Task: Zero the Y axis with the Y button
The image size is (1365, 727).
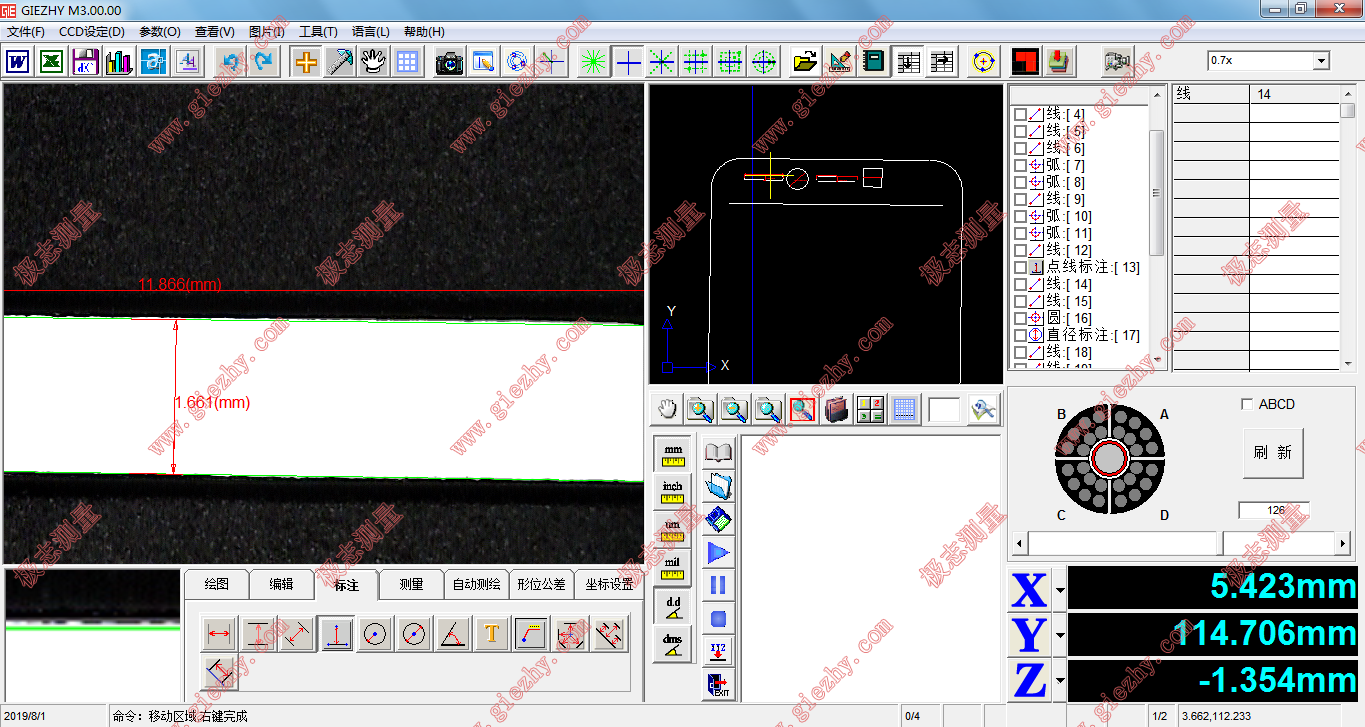Action: click(x=1029, y=636)
